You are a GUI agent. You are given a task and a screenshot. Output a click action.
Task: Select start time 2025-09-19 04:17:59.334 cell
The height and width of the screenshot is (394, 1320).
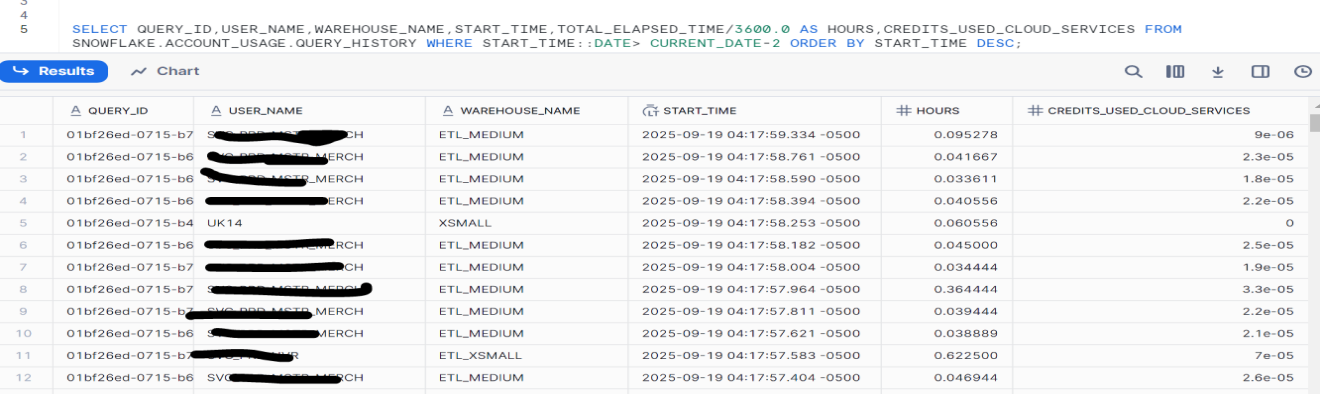pyautogui.click(x=755, y=135)
